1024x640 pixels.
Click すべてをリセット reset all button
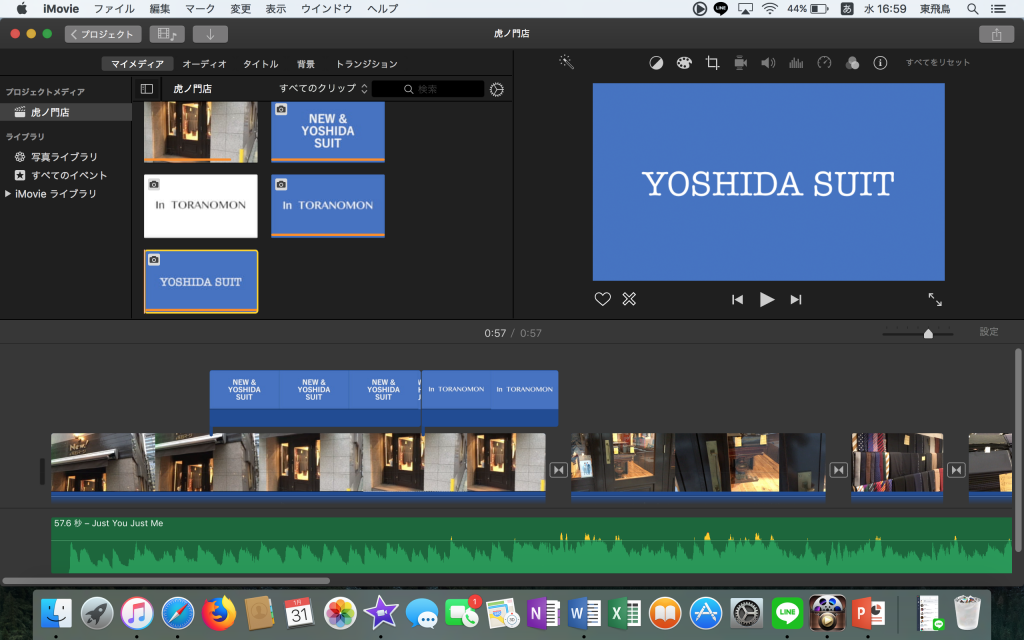(x=938, y=63)
